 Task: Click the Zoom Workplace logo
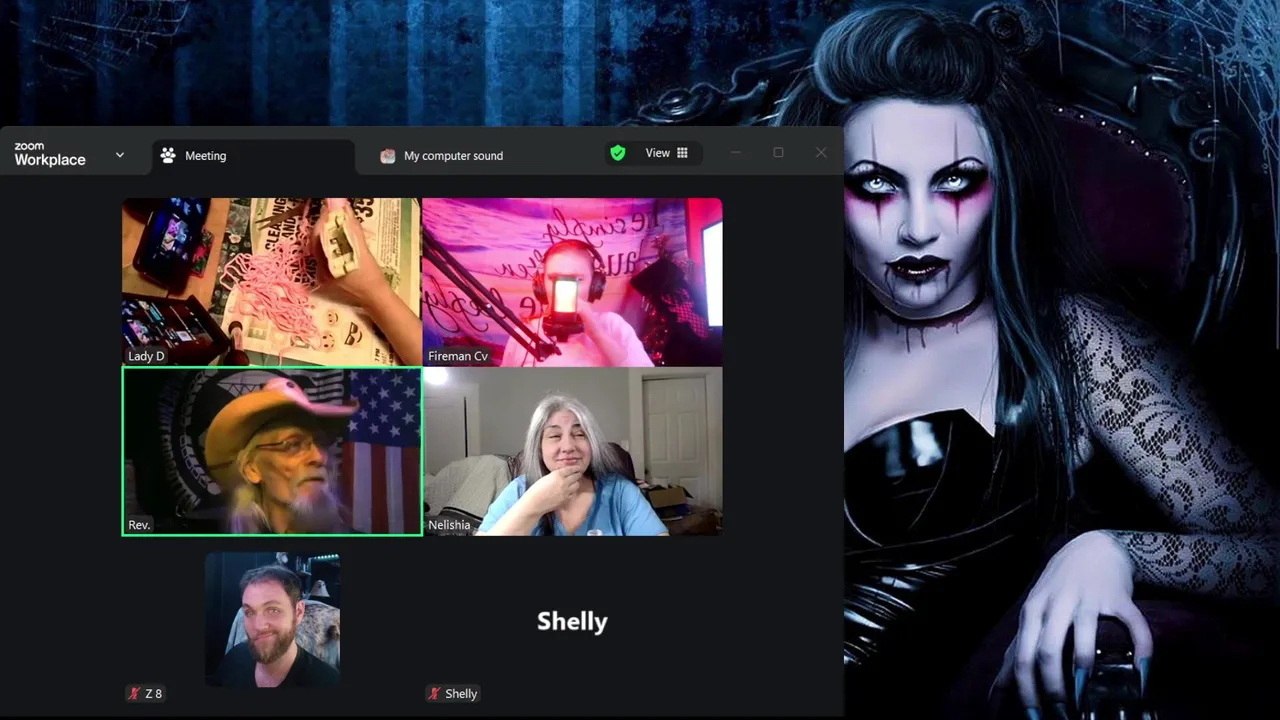tap(50, 154)
